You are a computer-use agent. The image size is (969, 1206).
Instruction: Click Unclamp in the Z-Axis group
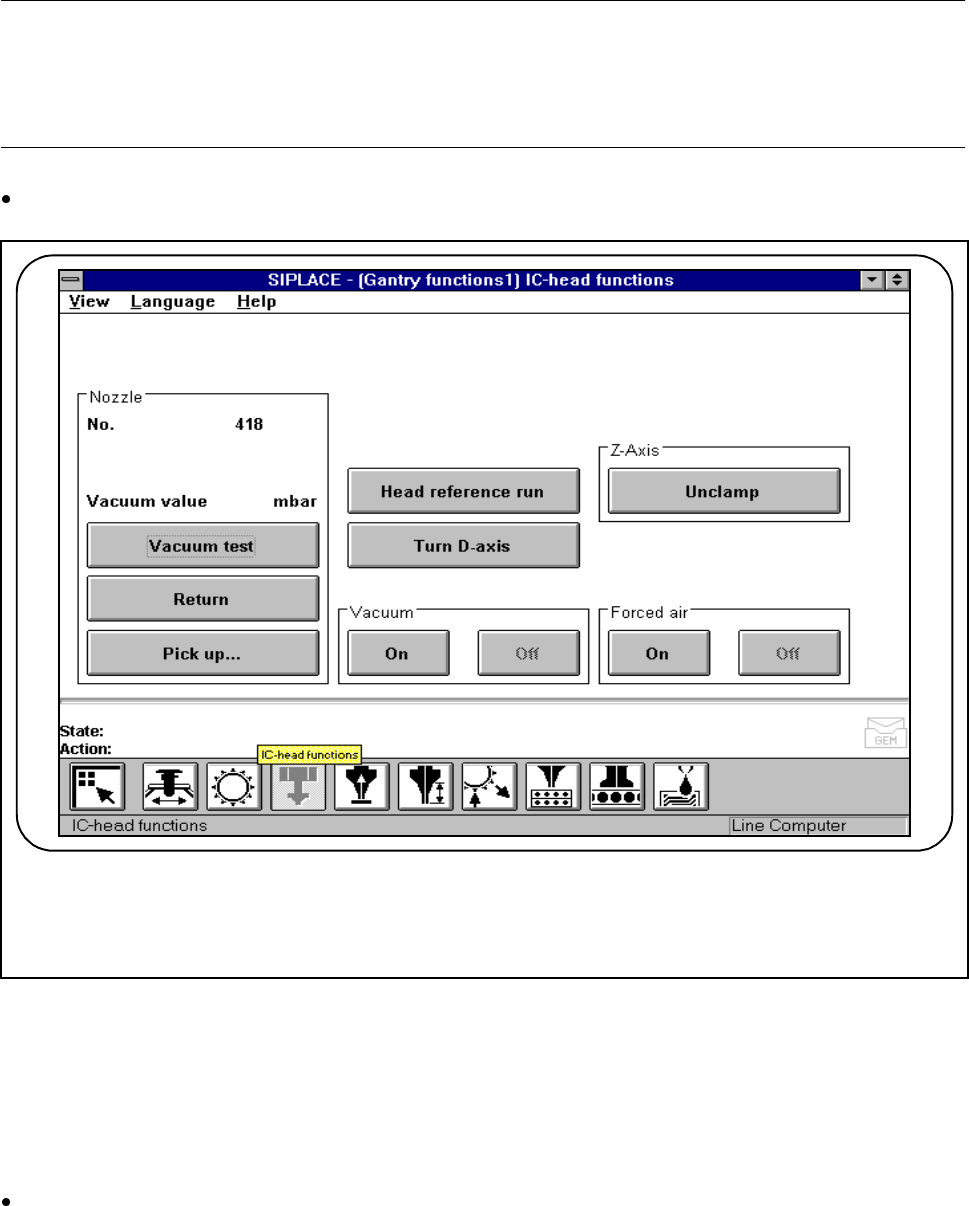[x=724, y=491]
